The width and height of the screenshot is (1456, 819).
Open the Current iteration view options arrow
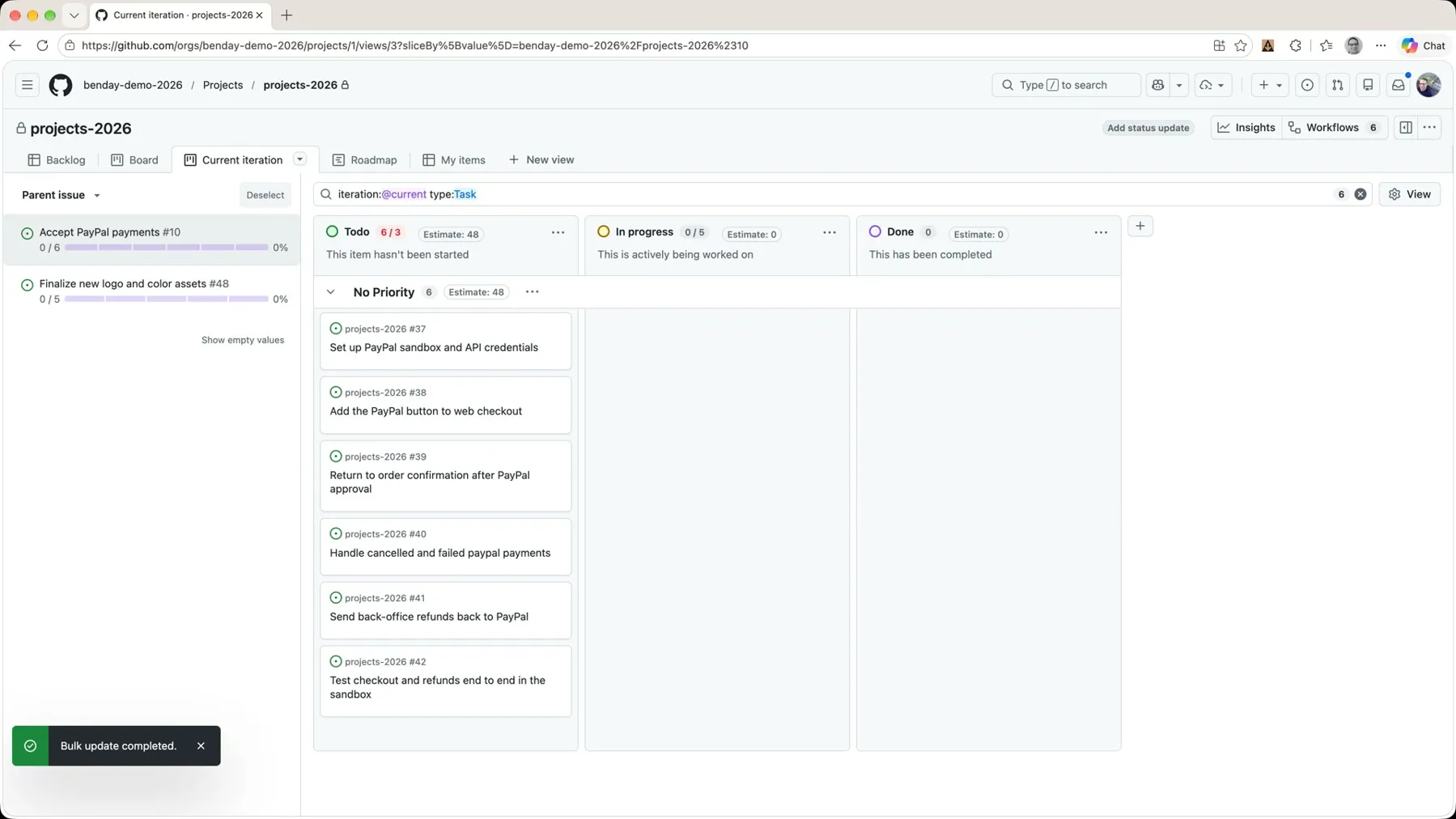click(x=299, y=159)
